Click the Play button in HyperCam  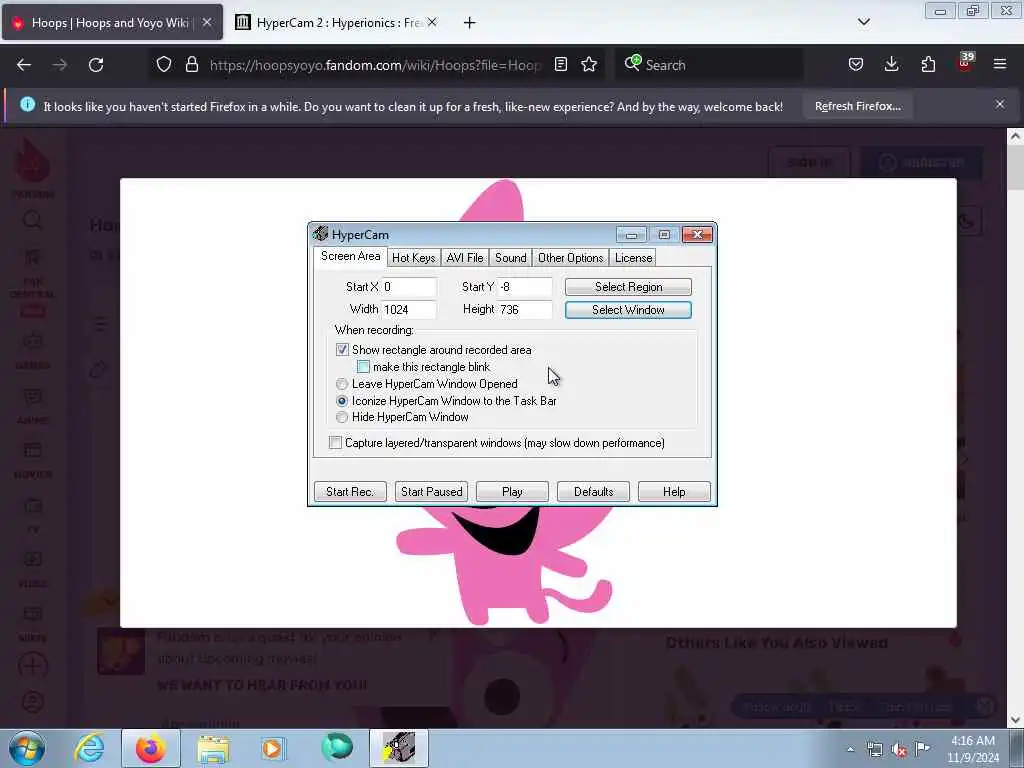click(512, 492)
